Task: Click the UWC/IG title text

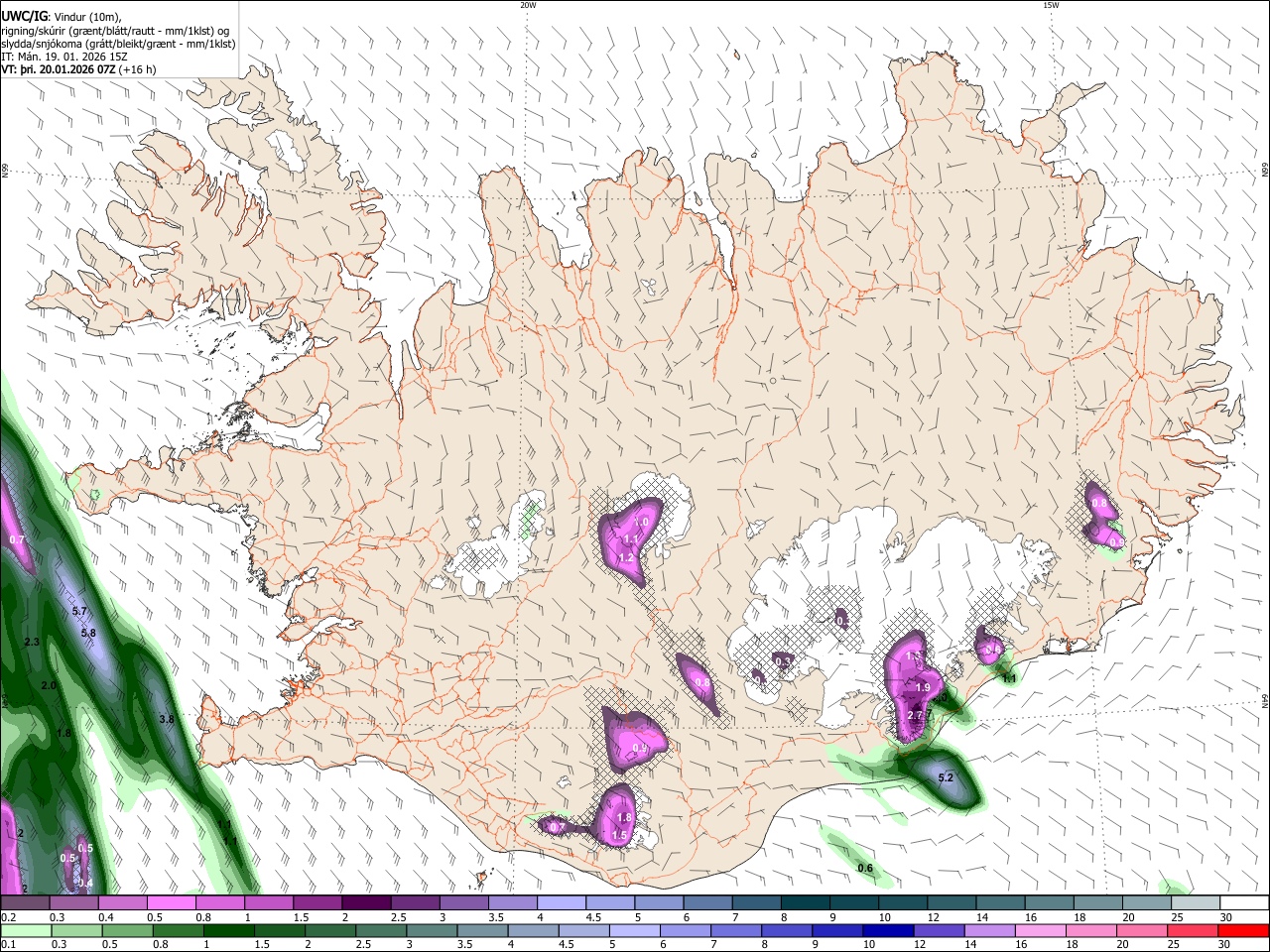Action: pos(23,16)
